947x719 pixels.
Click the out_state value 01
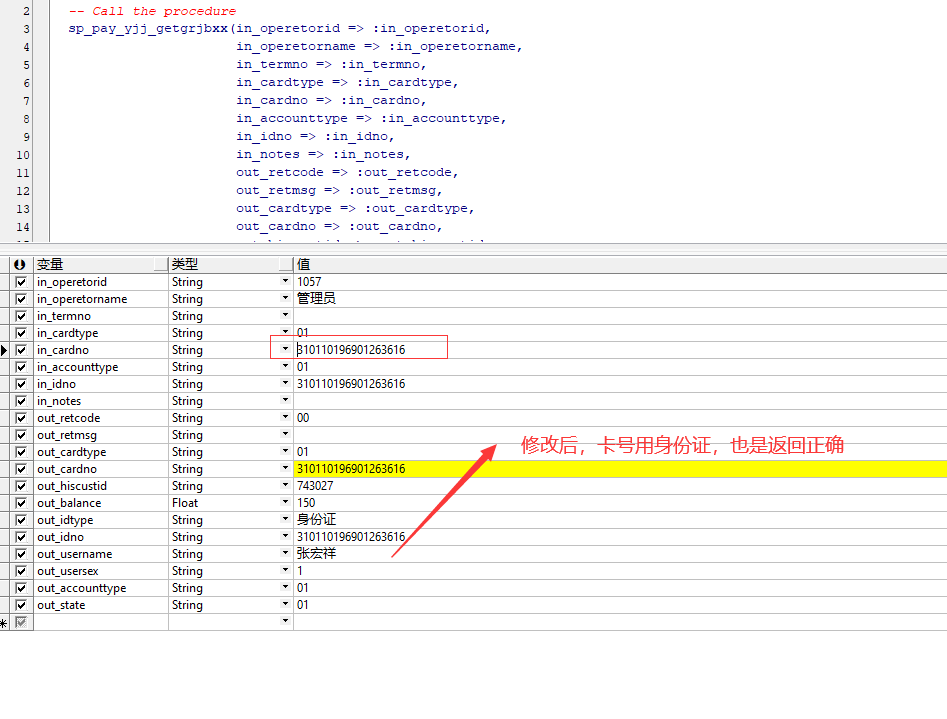point(303,605)
